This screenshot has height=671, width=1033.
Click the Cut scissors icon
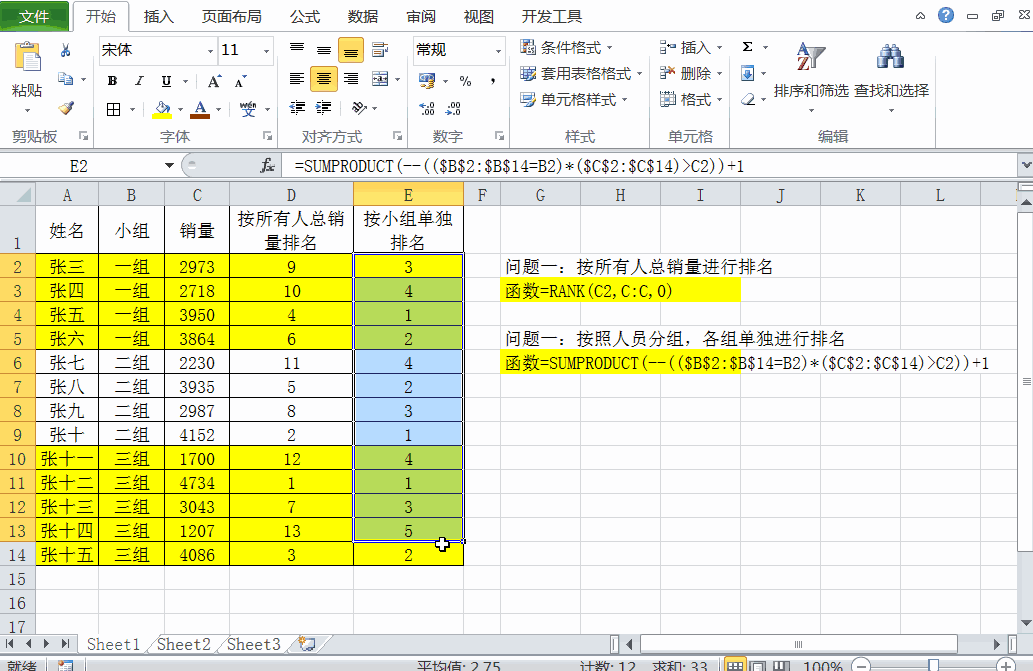(66, 50)
